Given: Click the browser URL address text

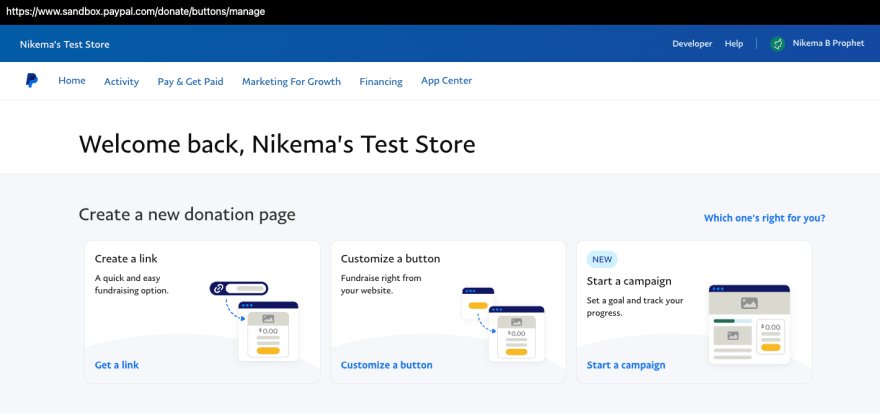Looking at the screenshot, I should coord(135,11).
